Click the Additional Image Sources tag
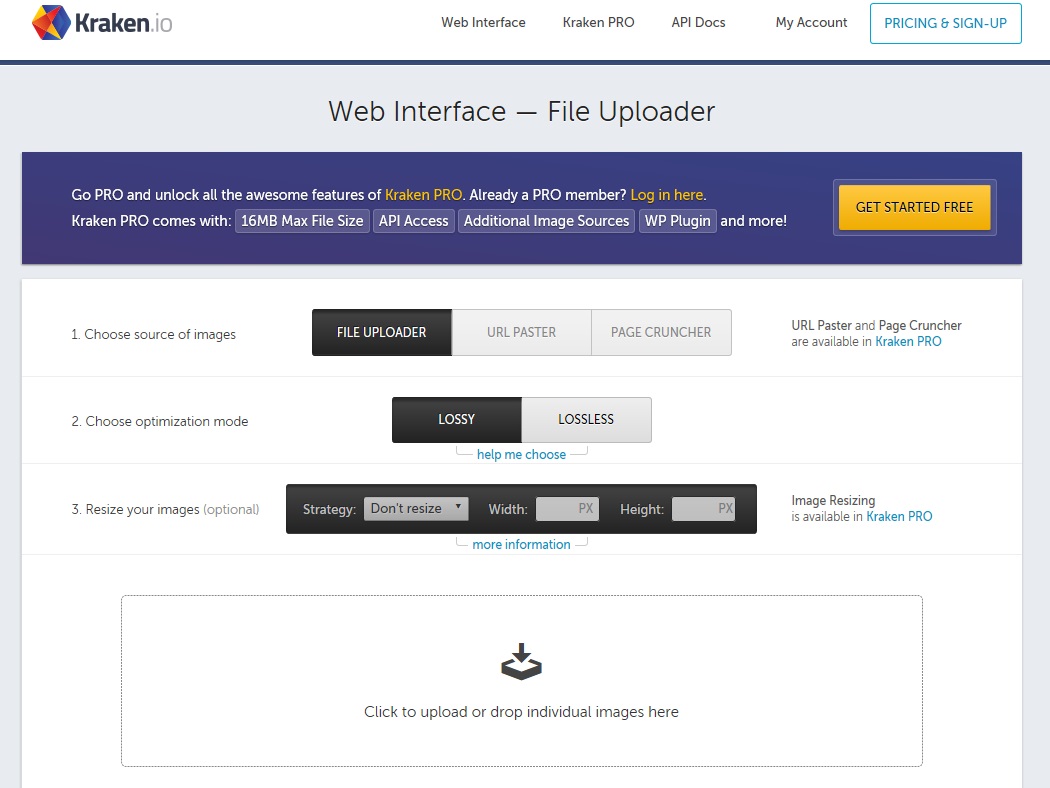Viewport: 1050px width, 788px height. tap(546, 221)
